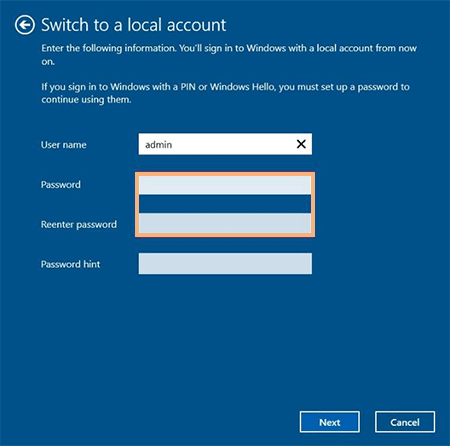This screenshot has width=450, height=446.
Task: Click the "Windows Hello" words in the notice
Action: (243, 87)
